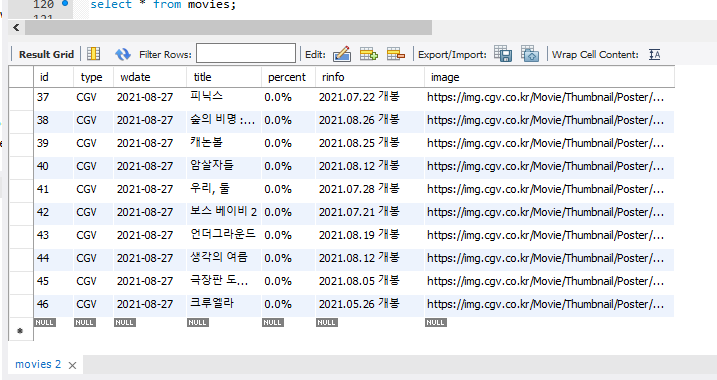Edit the current row with pencil icon
The width and height of the screenshot is (717, 380).
(x=342, y=54)
